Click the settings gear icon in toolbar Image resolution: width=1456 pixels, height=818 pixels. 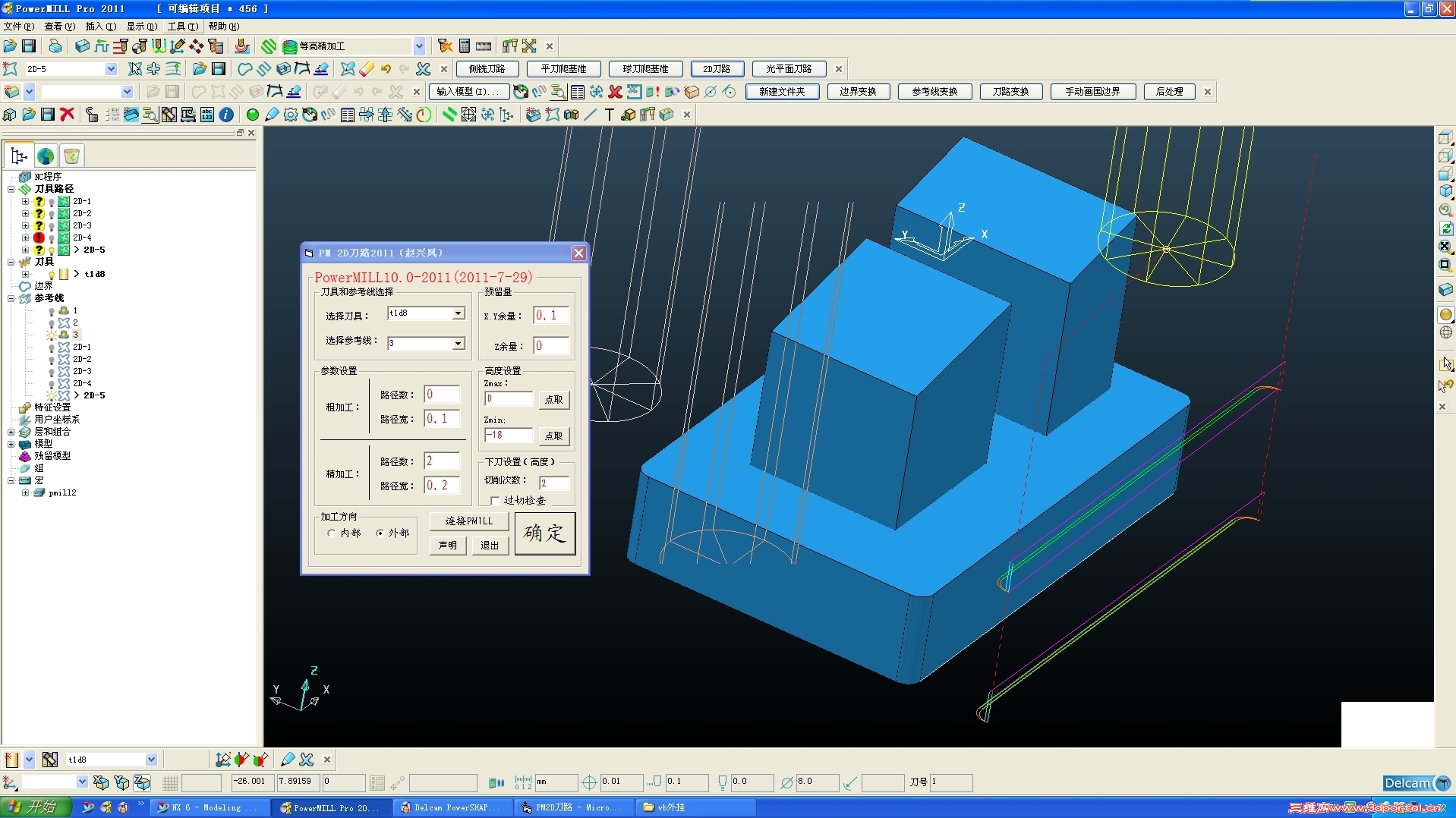click(x=291, y=115)
